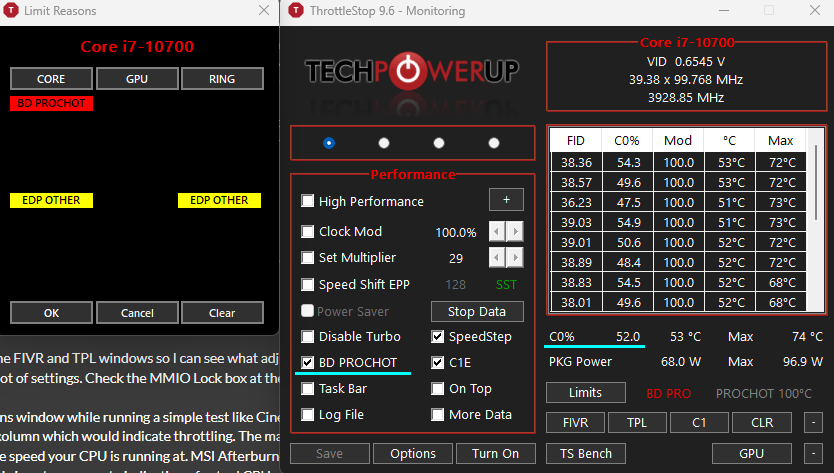Enable the Log File checkbox
The height and width of the screenshot is (473, 834).
[307, 414]
